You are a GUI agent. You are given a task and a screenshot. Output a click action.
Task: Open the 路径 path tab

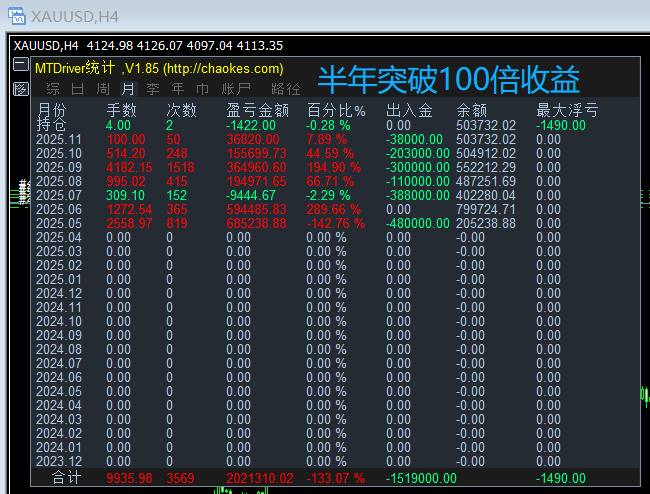(286, 89)
